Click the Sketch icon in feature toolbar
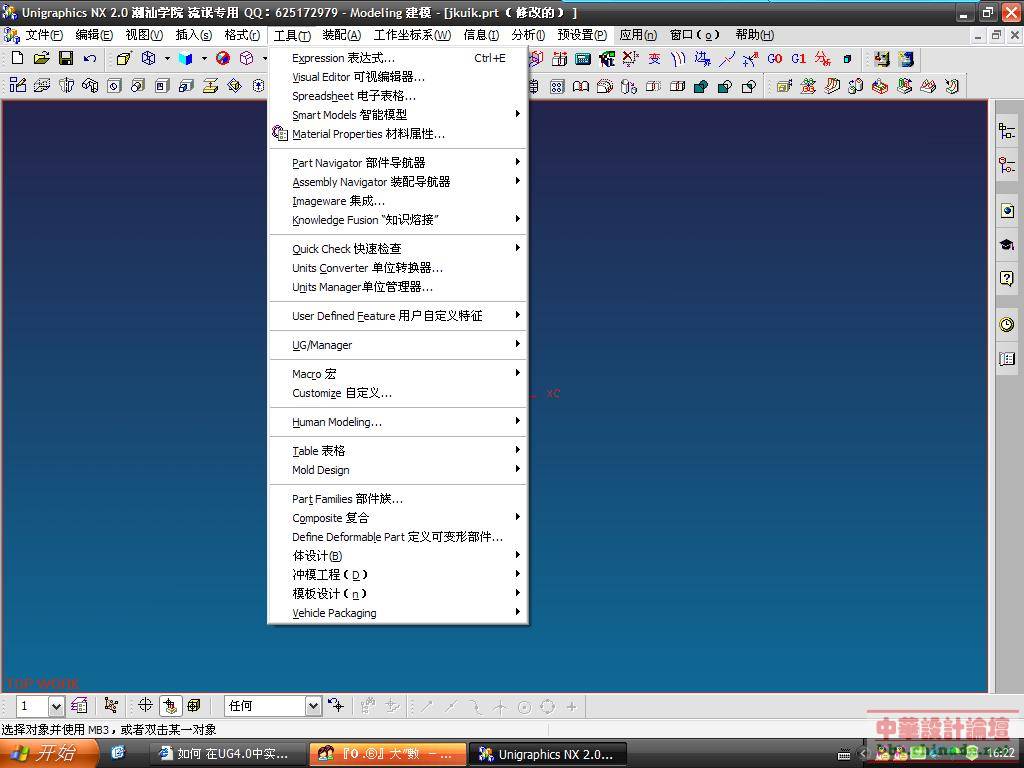Image resolution: width=1024 pixels, height=768 pixels. (x=18, y=86)
